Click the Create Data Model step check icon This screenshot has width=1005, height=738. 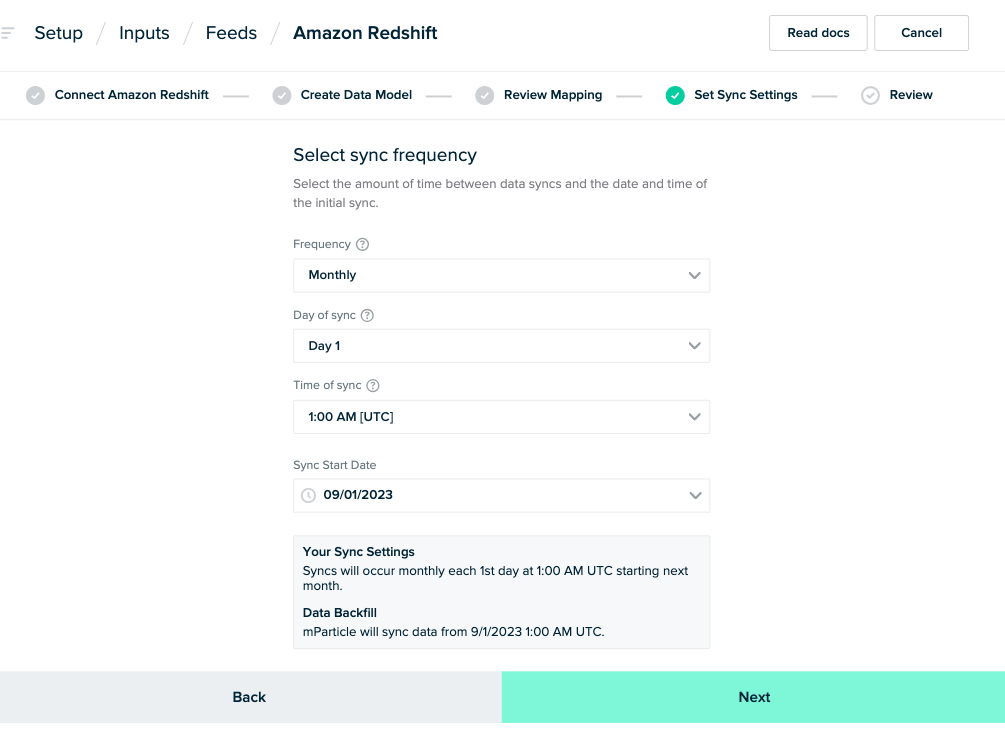(x=281, y=95)
